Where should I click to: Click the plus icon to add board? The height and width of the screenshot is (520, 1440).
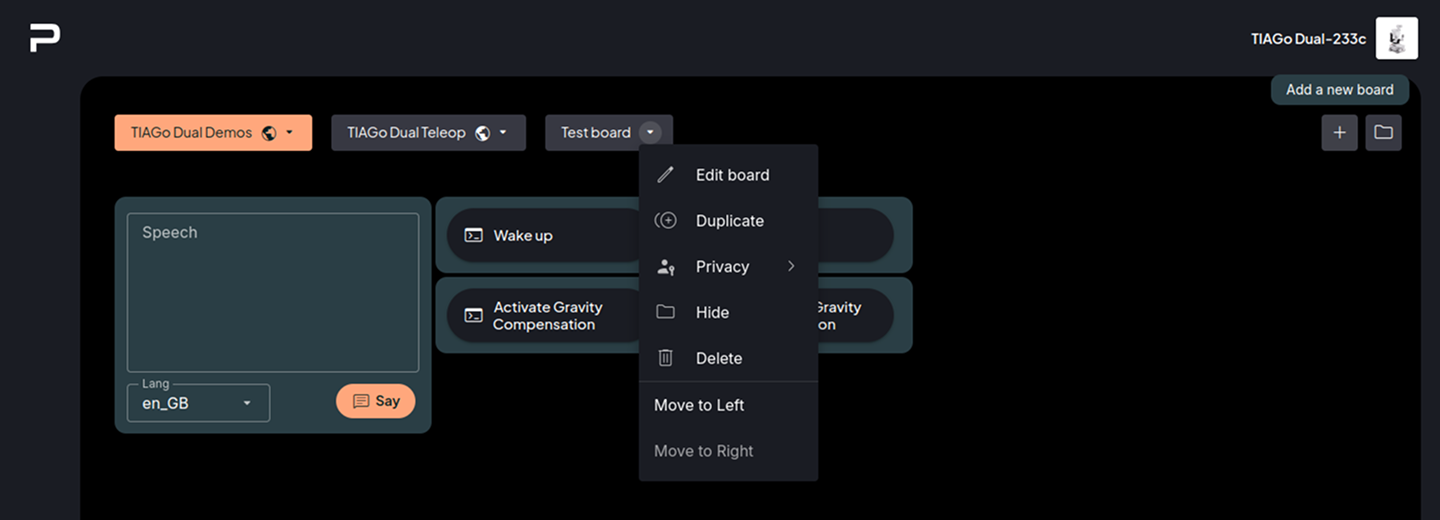1339,132
